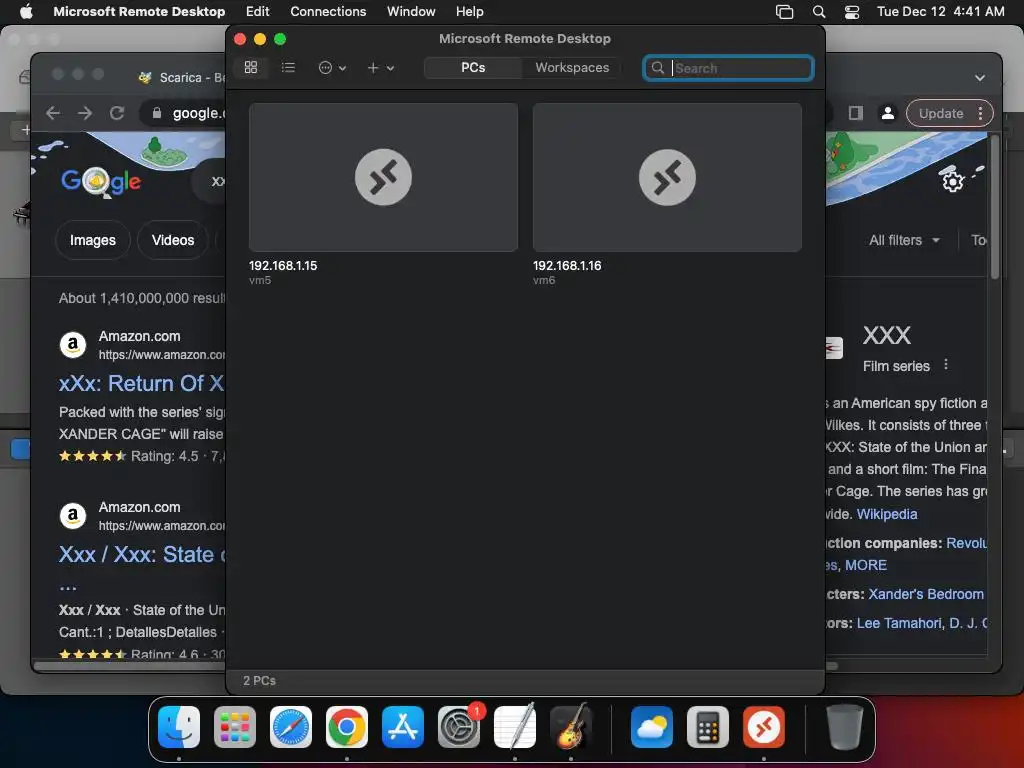Go back in Chrome window
The width and height of the screenshot is (1024, 768).
pyautogui.click(x=53, y=113)
